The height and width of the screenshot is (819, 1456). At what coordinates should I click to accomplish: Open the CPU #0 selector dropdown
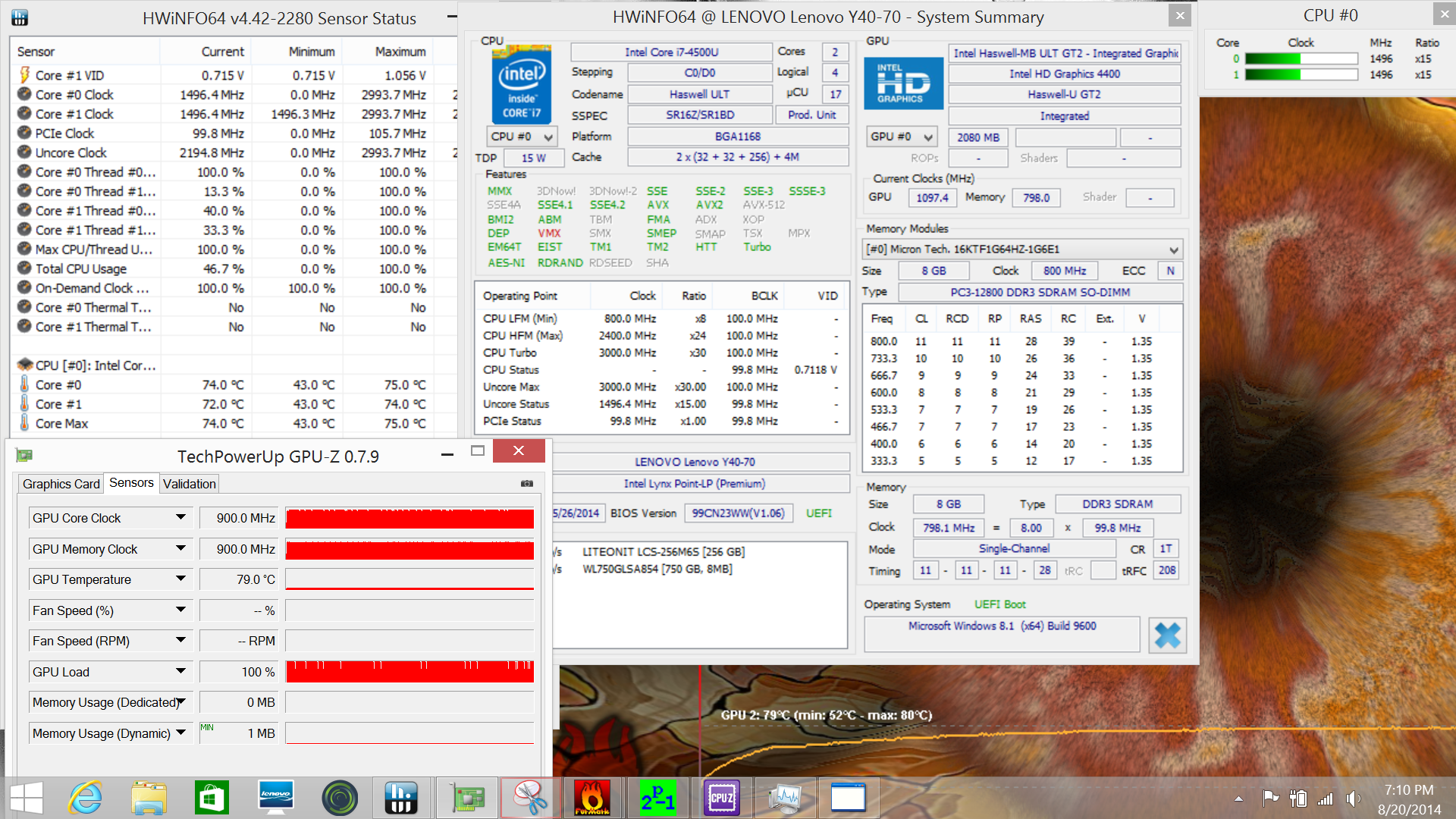(x=522, y=136)
